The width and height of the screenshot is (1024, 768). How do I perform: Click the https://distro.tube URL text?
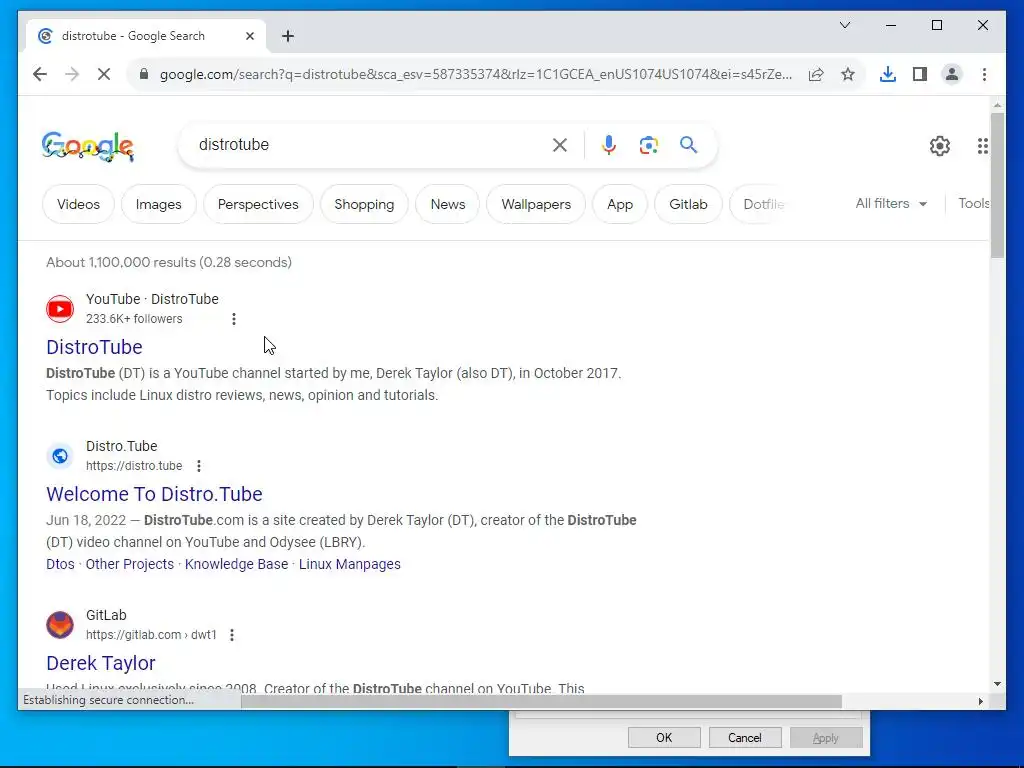[x=134, y=466]
